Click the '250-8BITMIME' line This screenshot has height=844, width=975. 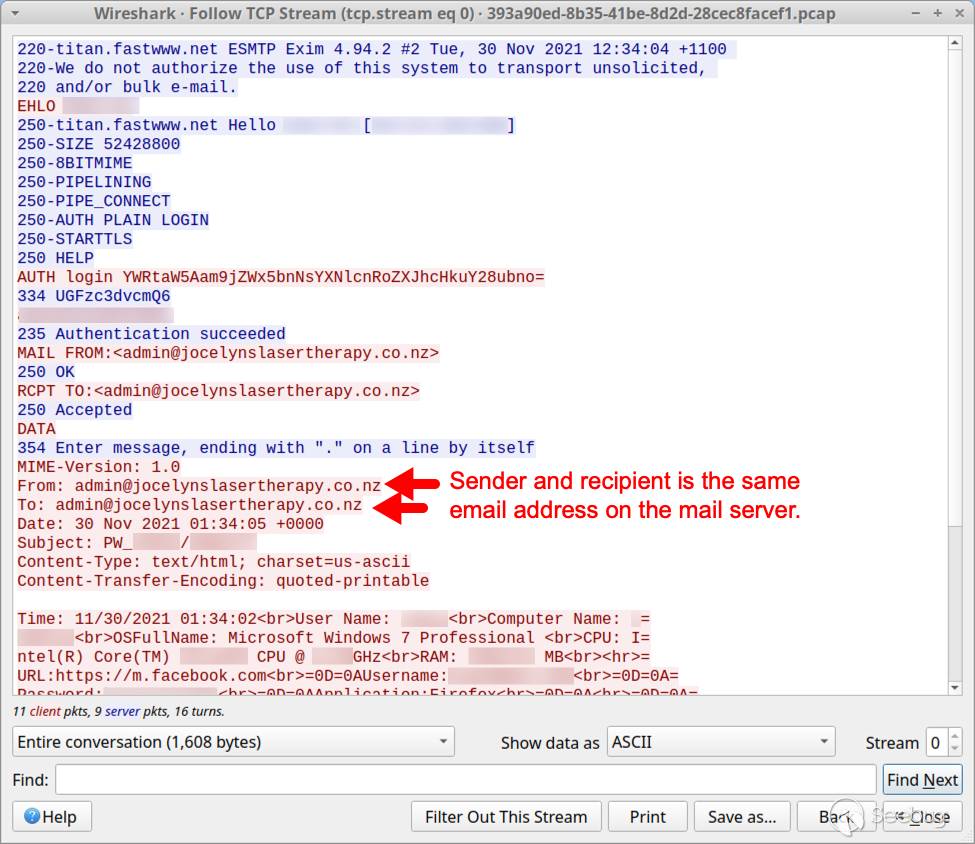click(x=75, y=163)
